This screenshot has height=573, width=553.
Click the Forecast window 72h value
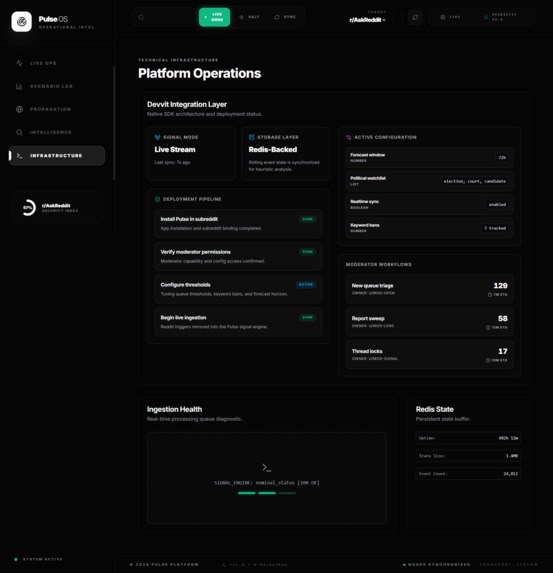[502, 158]
